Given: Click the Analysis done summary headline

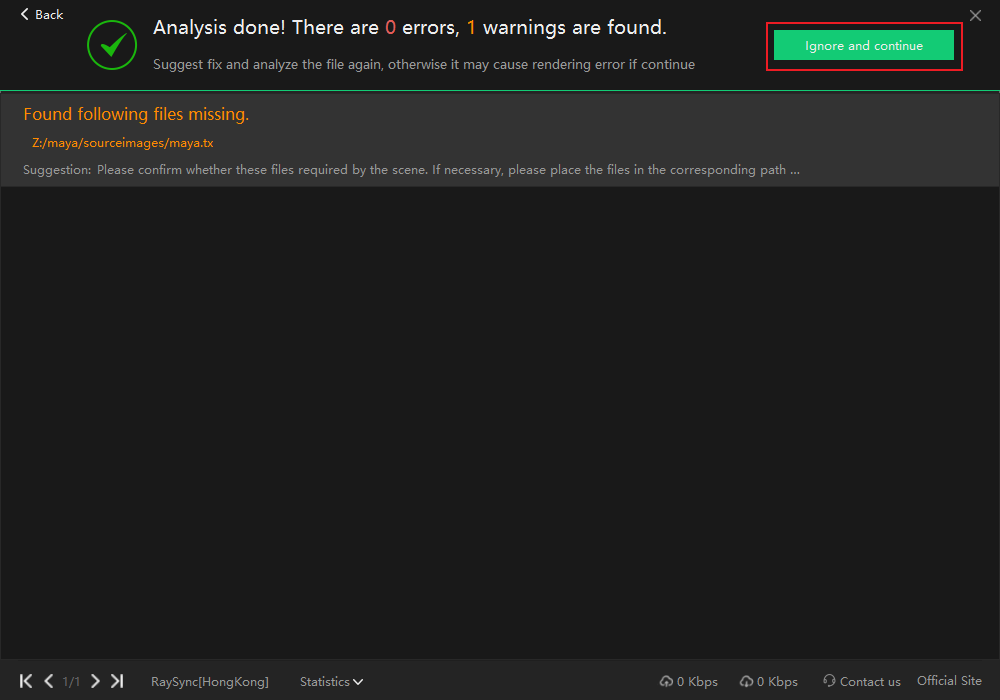Looking at the screenshot, I should click(x=409, y=27).
